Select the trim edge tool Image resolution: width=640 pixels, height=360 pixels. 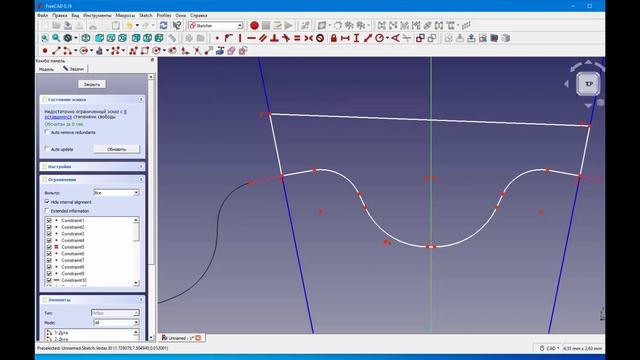pyautogui.click(x=197, y=51)
